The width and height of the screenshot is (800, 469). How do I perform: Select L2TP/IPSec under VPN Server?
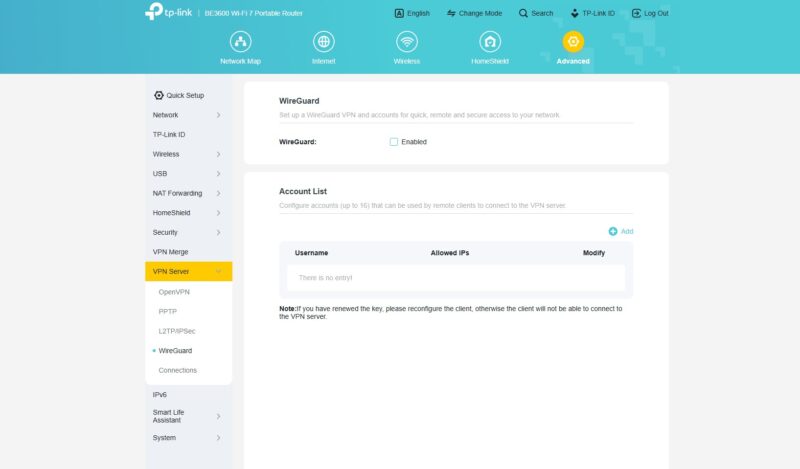[177, 331]
